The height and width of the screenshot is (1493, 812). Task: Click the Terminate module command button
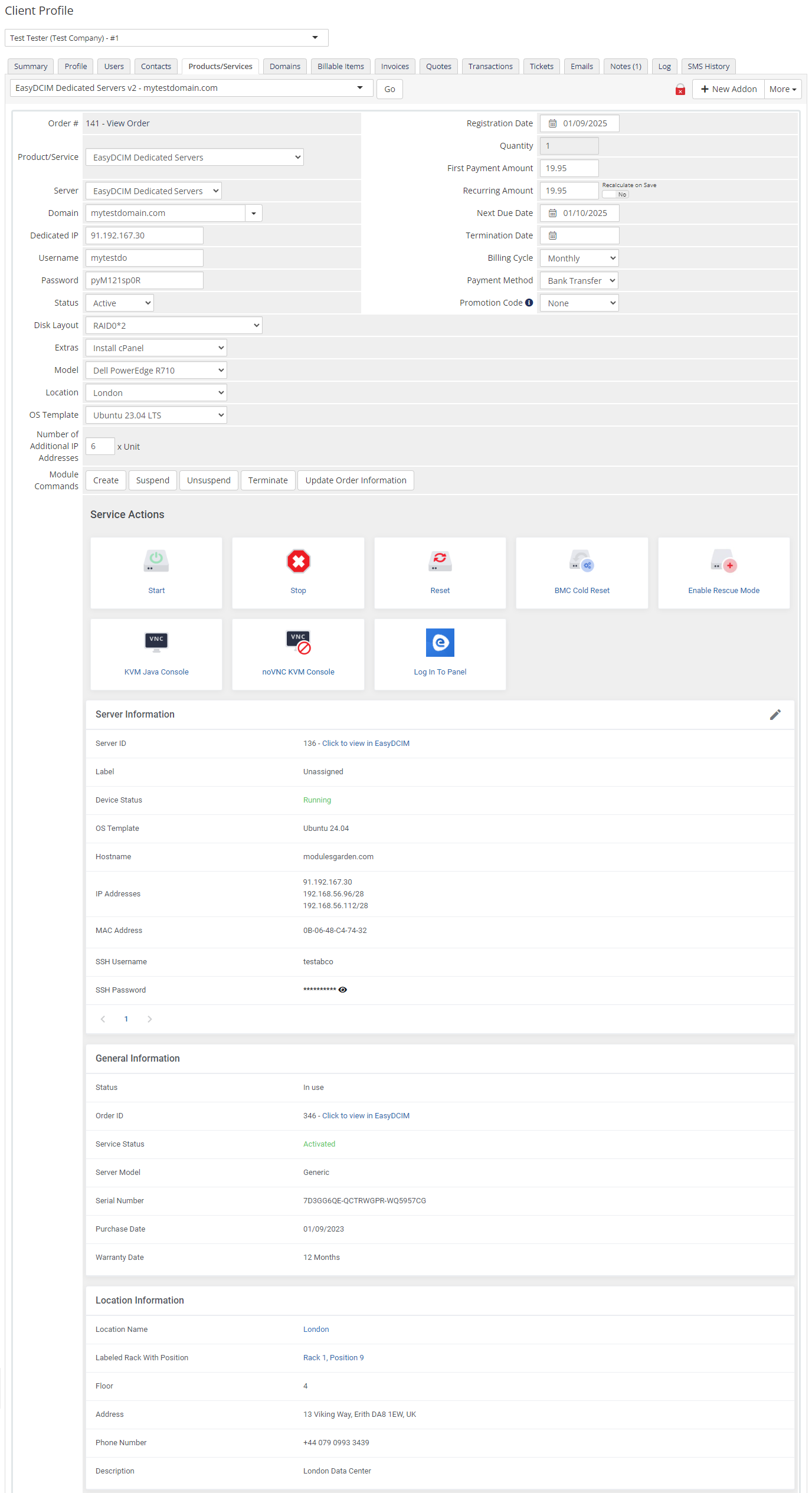[x=268, y=480]
